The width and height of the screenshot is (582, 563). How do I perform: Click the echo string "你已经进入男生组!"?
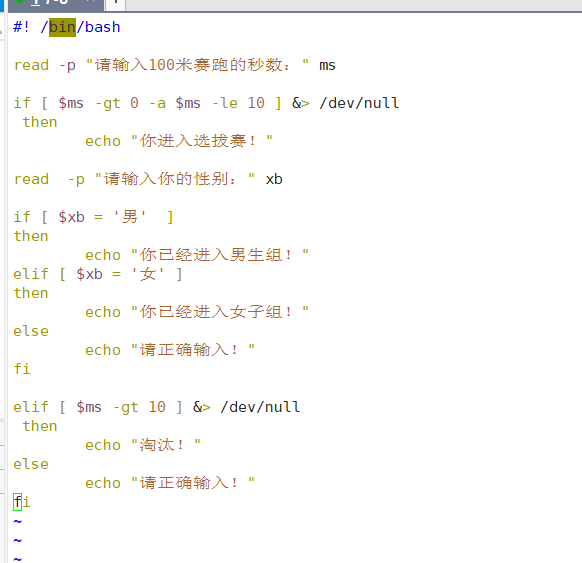pos(220,255)
